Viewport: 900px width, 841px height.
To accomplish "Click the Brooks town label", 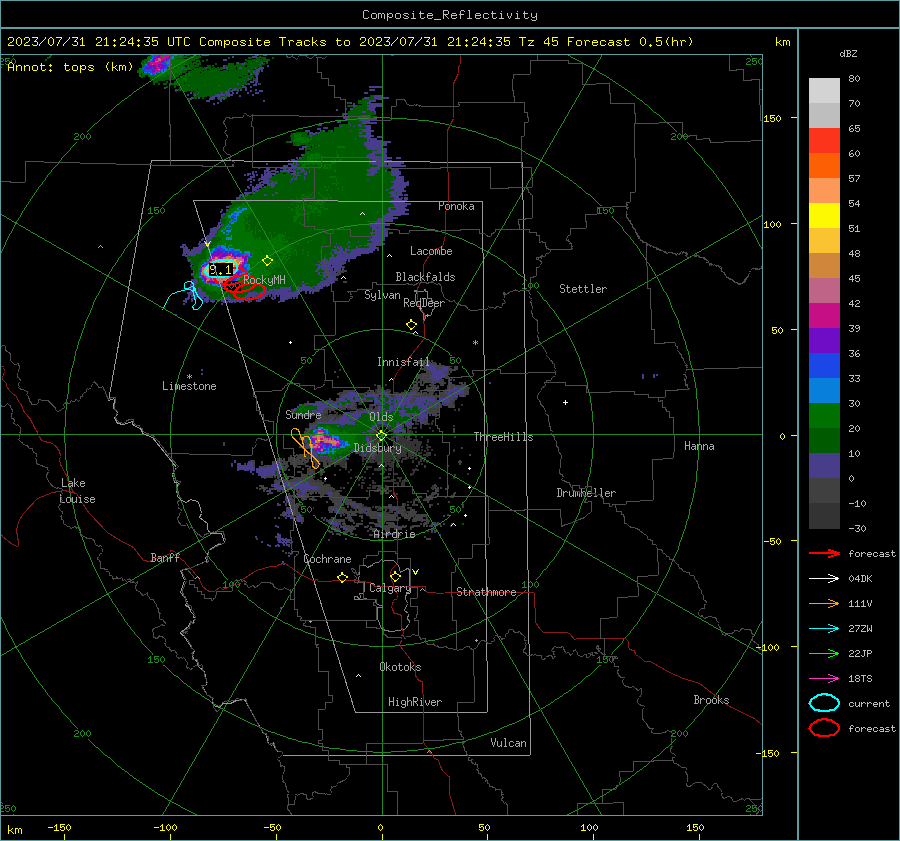I will [x=711, y=700].
